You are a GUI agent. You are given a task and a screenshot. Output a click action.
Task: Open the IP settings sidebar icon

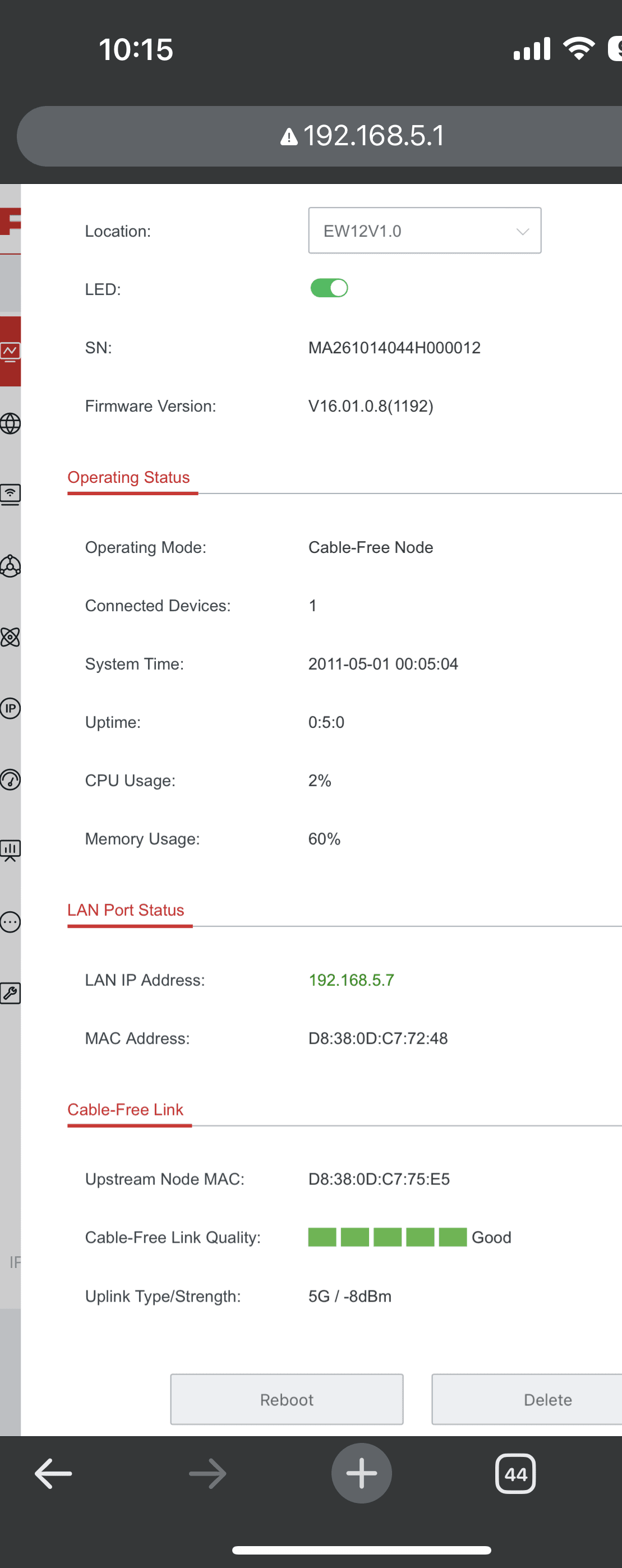pos(10,708)
